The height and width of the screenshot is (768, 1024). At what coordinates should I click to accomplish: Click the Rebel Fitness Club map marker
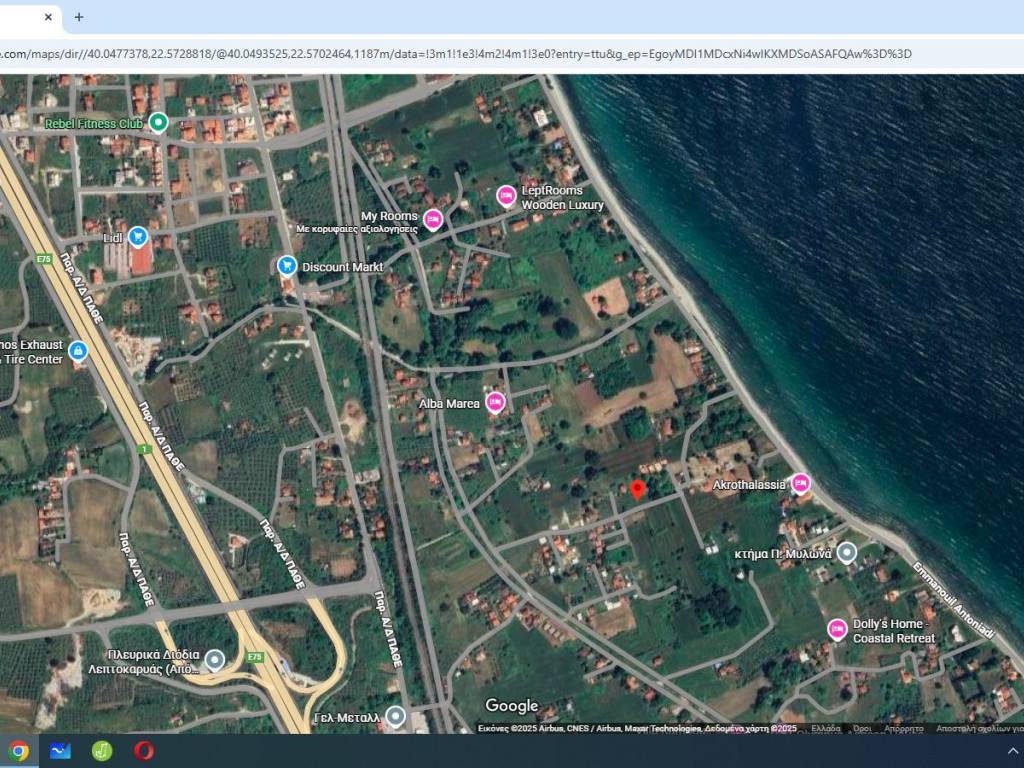point(157,123)
